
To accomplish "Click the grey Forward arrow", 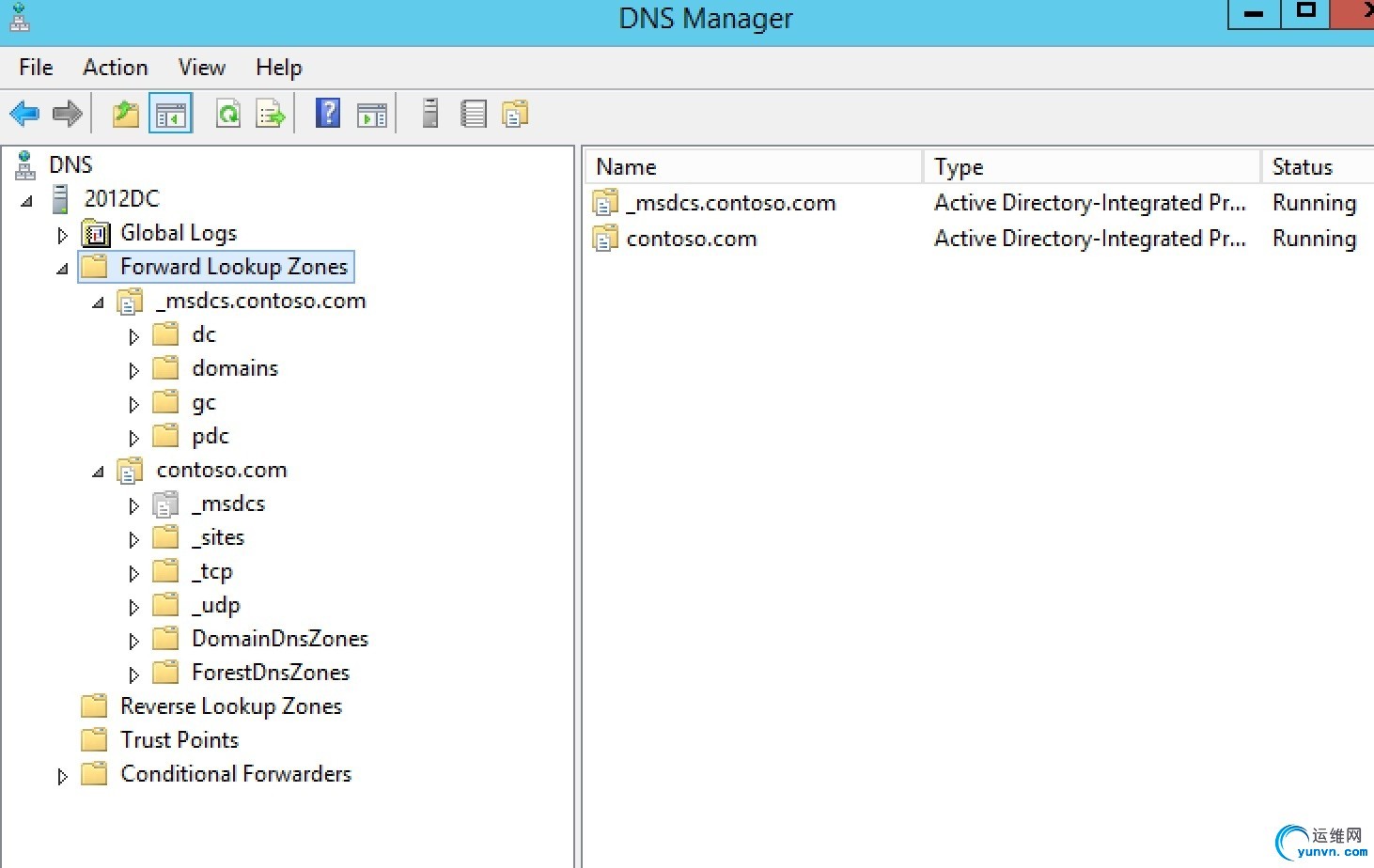I will (x=67, y=115).
